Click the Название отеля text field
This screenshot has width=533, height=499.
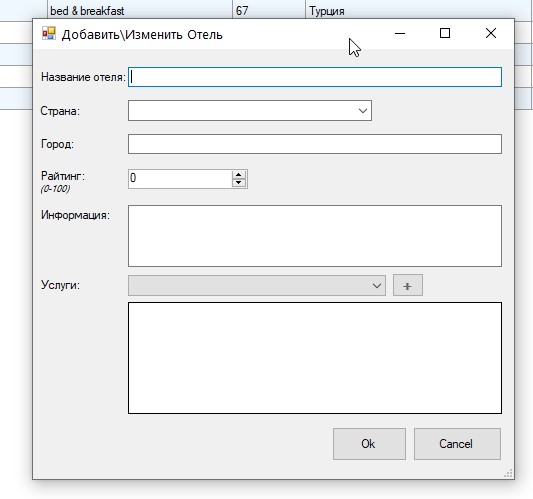315,77
